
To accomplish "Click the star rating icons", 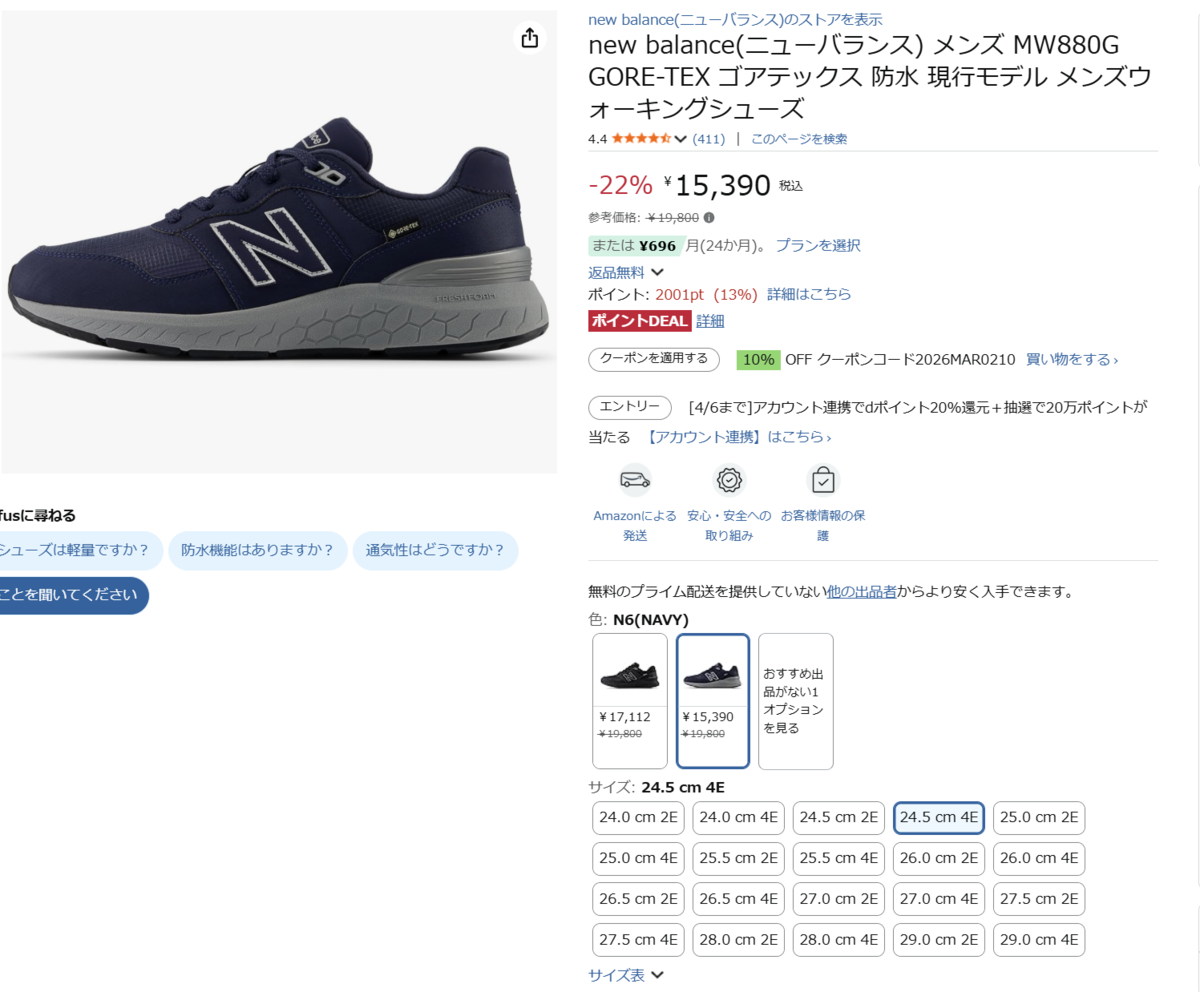I will (641, 139).
